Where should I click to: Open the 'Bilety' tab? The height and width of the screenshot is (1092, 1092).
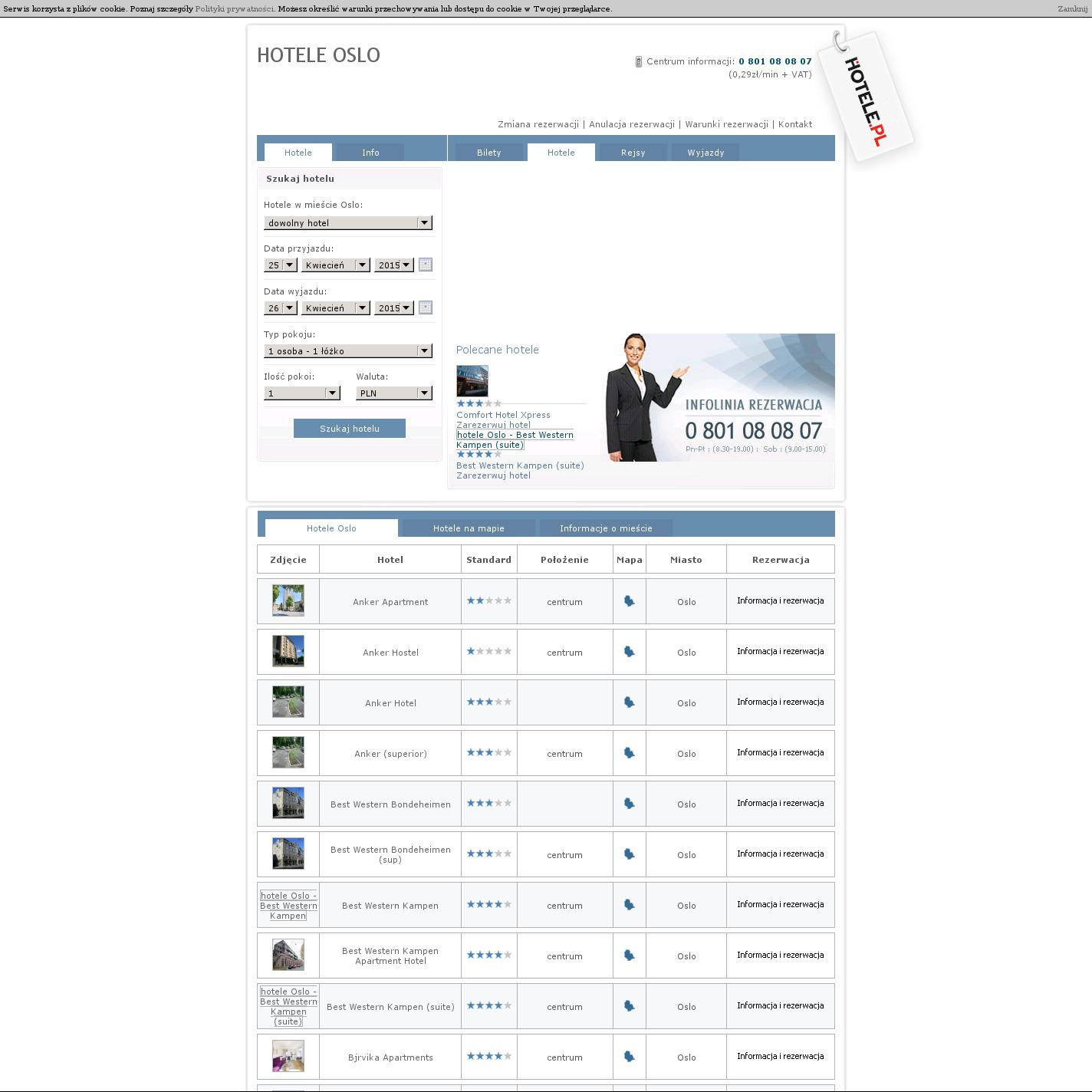pos(488,153)
